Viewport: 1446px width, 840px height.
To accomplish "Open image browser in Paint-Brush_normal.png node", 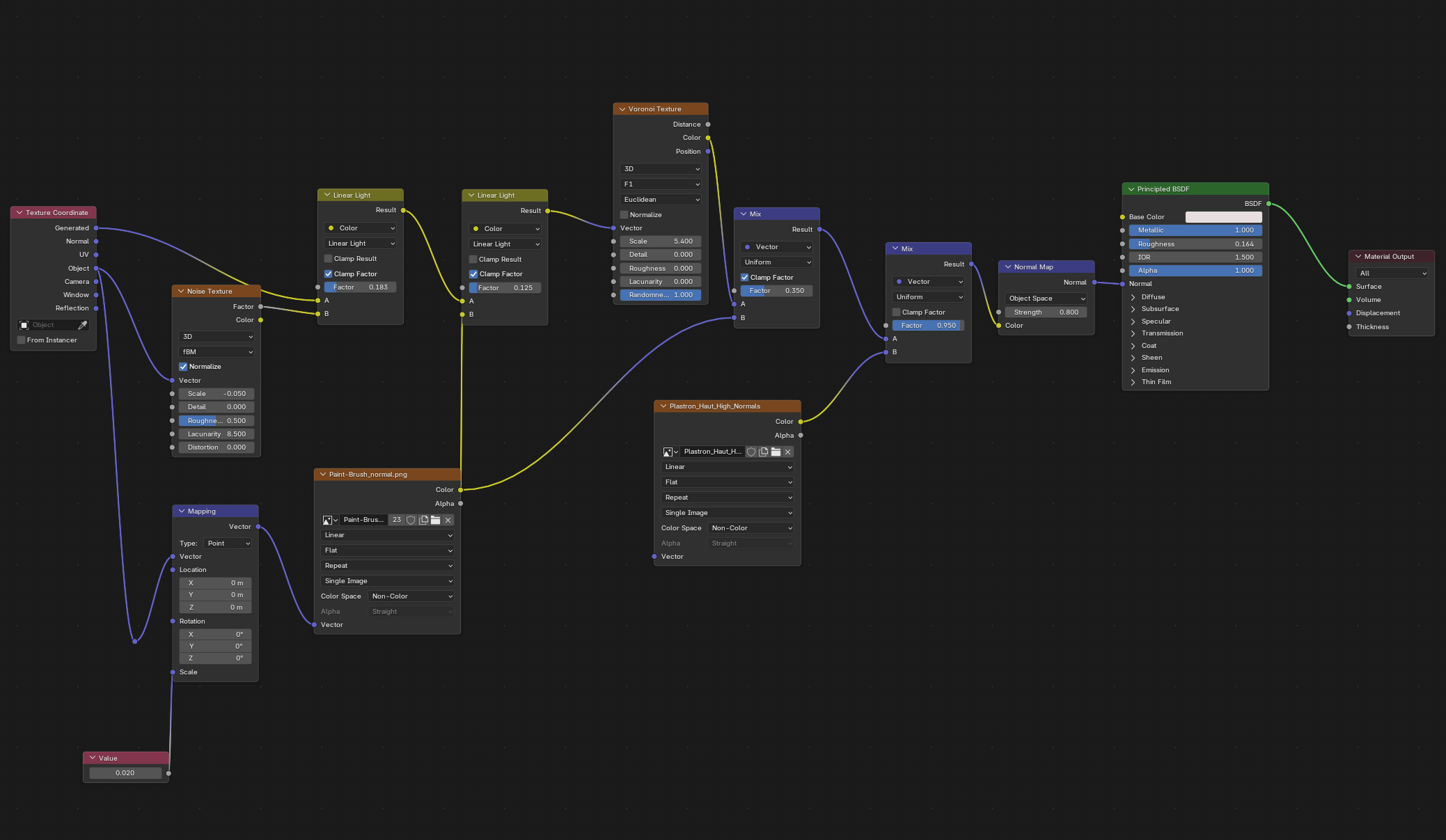I will 329,520.
